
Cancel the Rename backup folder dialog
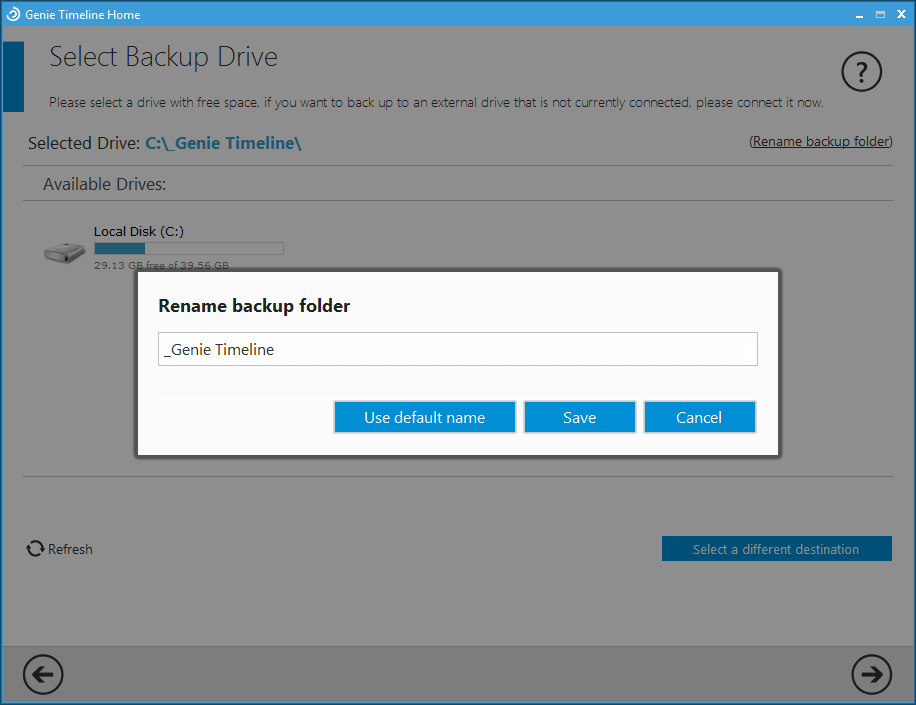(x=699, y=418)
